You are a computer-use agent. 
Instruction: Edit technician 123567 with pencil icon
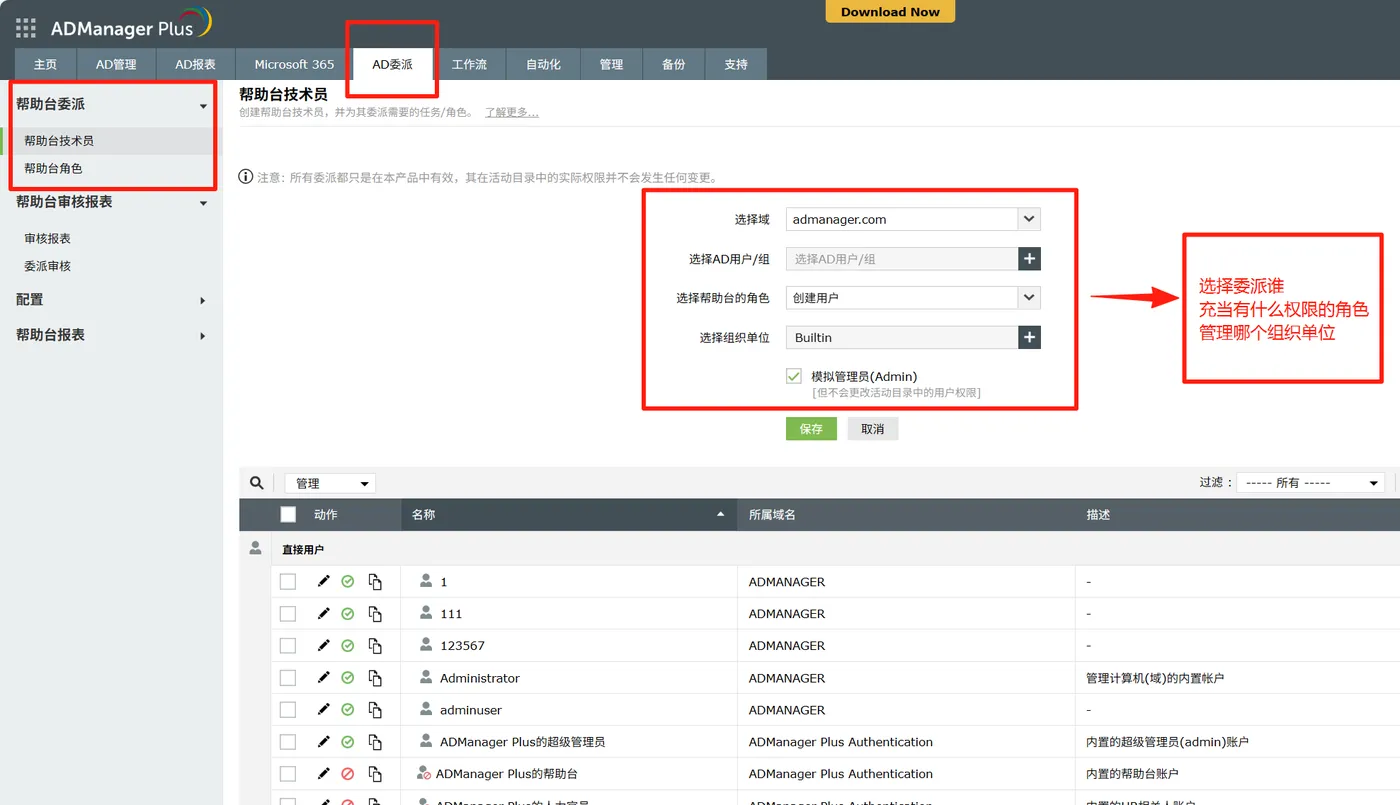(323, 645)
